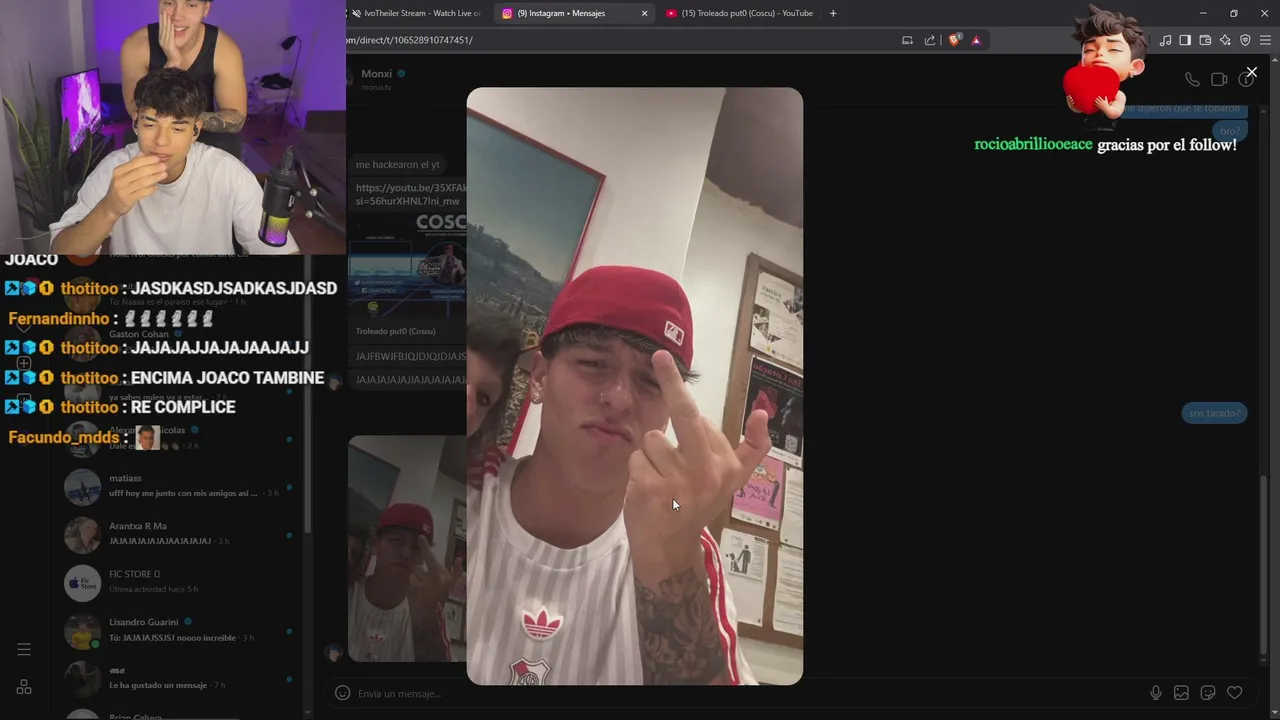
Task: Open the four-squares Meta apps icon
Action: pyautogui.click(x=24, y=687)
